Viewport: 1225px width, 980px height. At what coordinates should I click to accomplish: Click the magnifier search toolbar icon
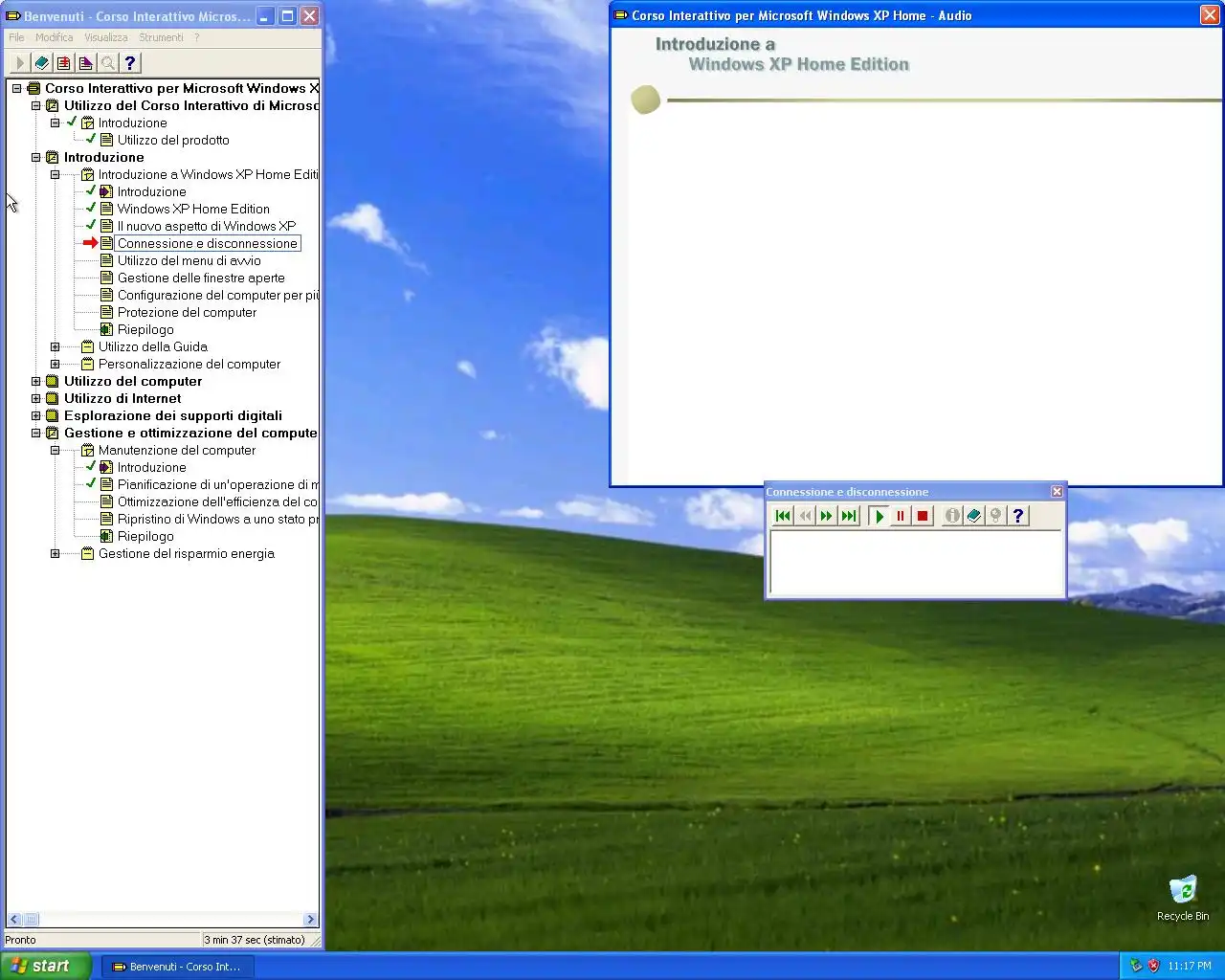tap(108, 63)
